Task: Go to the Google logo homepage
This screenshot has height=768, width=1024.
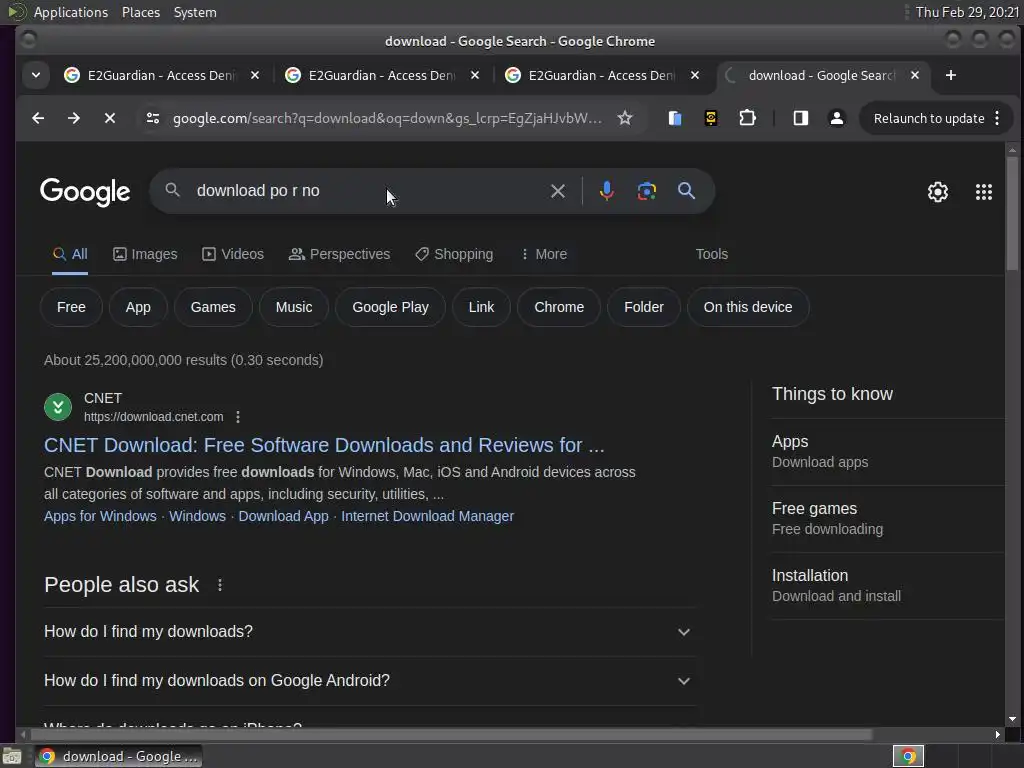Action: coord(85,192)
